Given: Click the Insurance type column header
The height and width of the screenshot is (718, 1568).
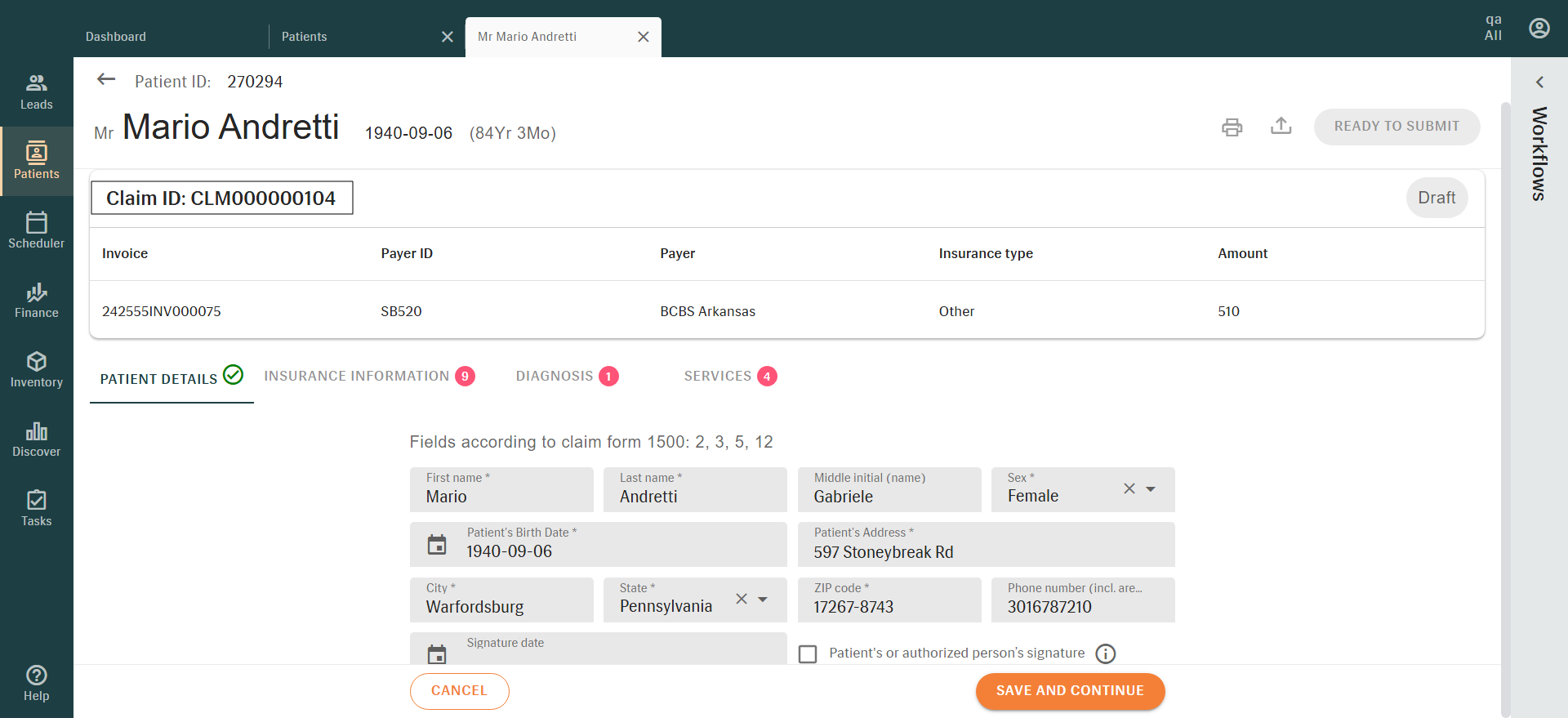Looking at the screenshot, I should [986, 253].
